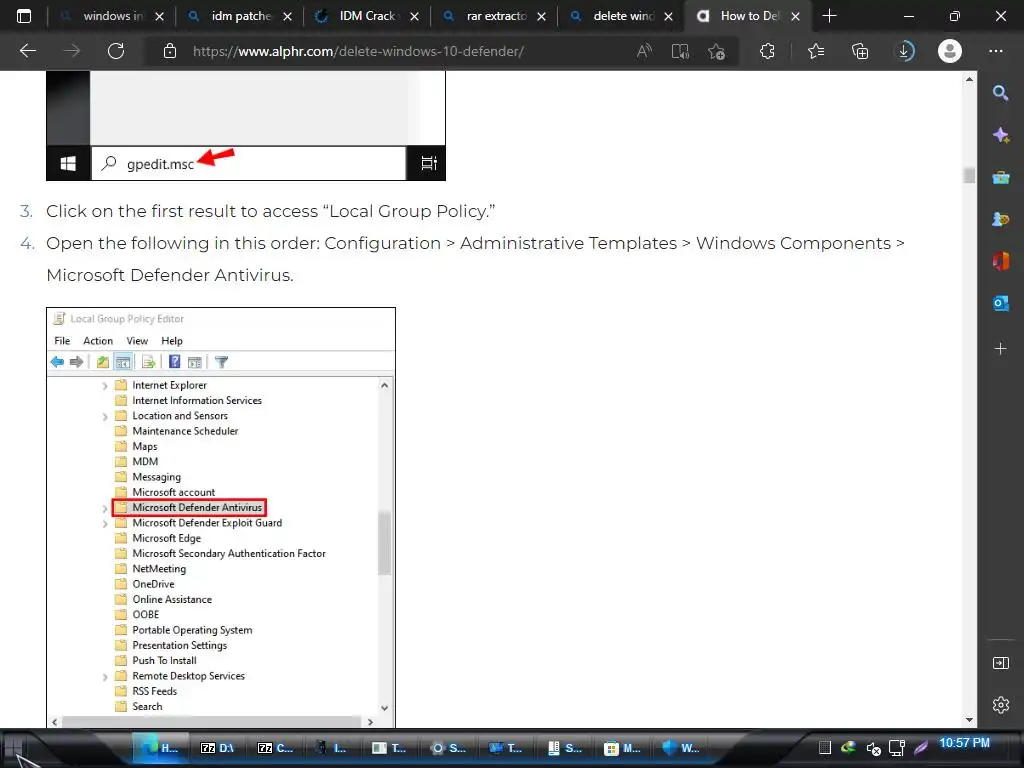The width and height of the screenshot is (1024, 768).
Task: Open Microsoft 365 in the sidebar
Action: click(x=1000, y=261)
